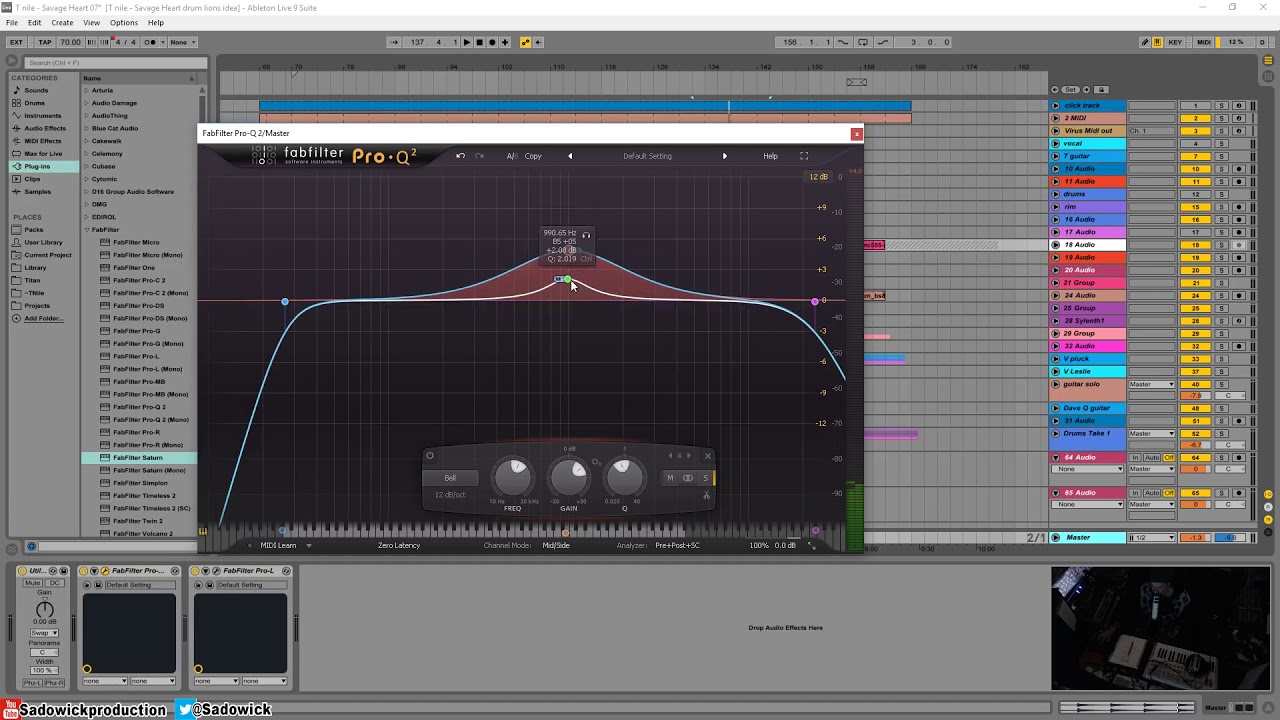
Task: Click the Pro-Q 2 undo arrow
Action: coord(460,156)
